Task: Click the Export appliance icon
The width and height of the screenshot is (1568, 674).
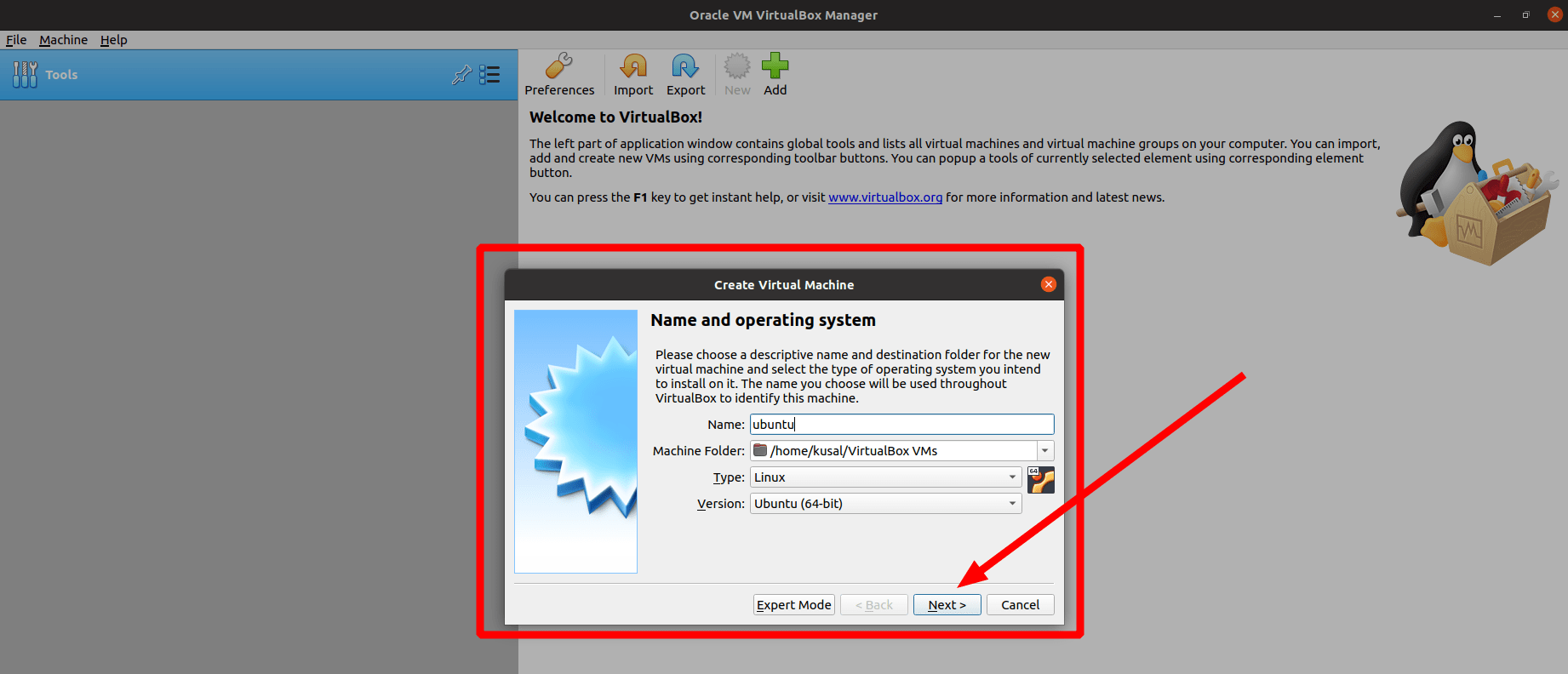Action: tap(685, 66)
